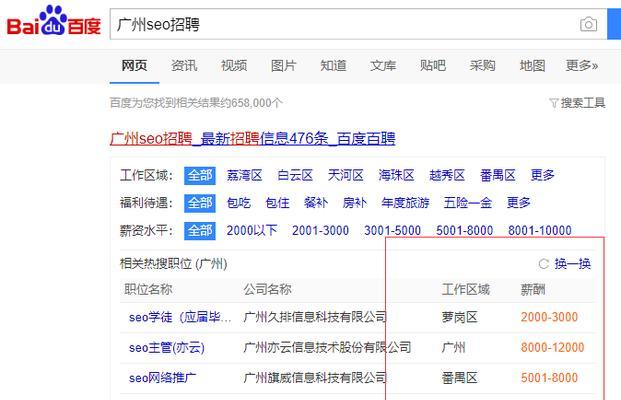Open camera image search
Viewport: 621px width, 400px height.
point(589,25)
